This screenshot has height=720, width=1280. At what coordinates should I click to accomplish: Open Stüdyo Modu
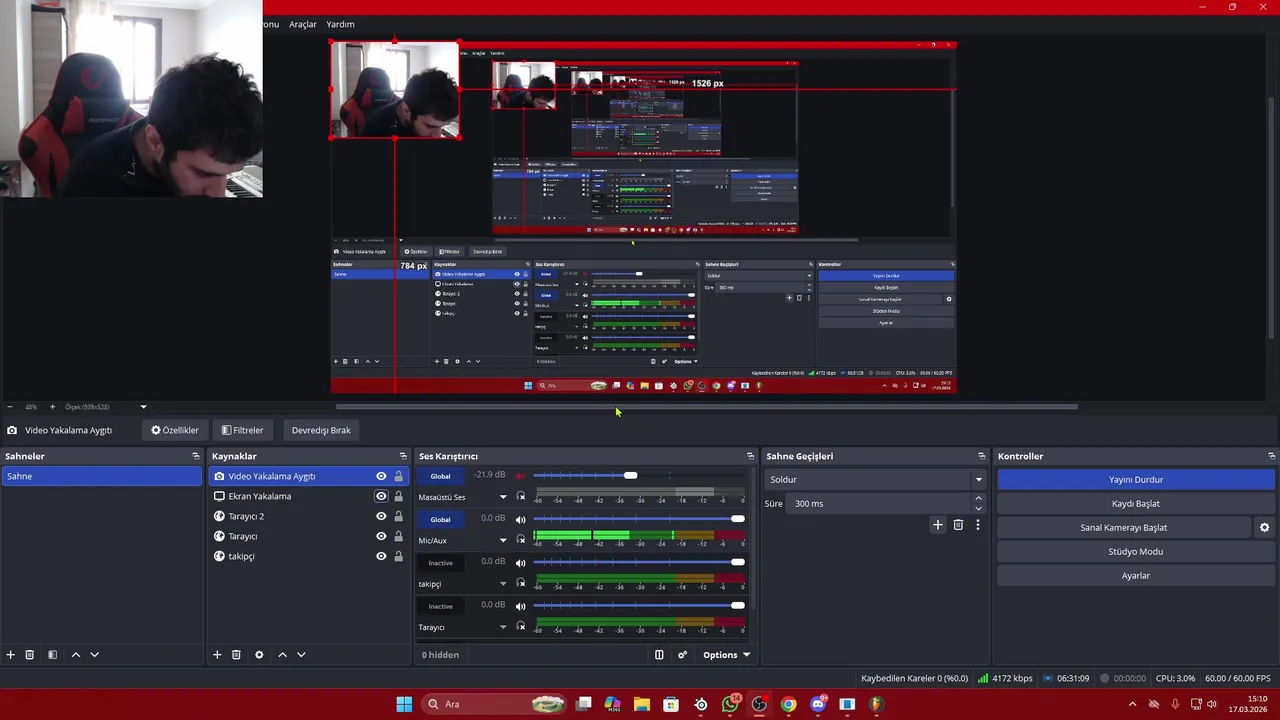[1136, 552]
